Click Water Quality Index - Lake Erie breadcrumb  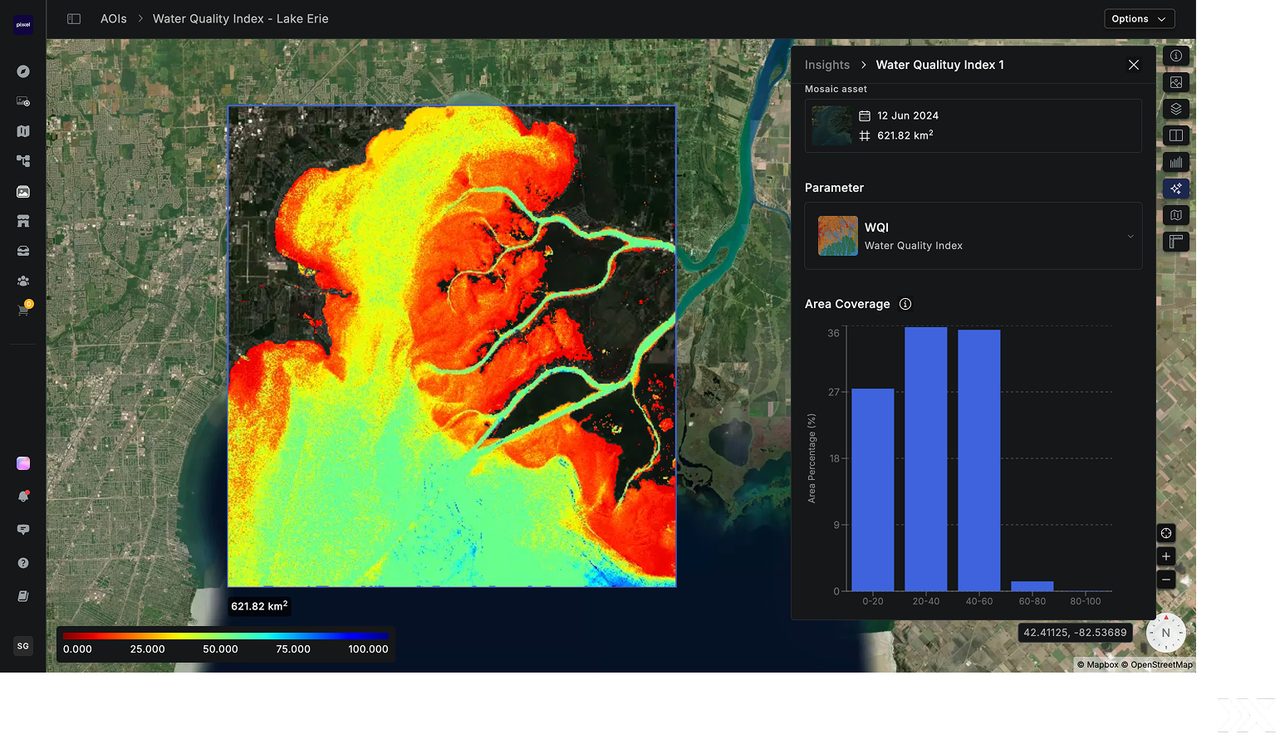point(240,19)
